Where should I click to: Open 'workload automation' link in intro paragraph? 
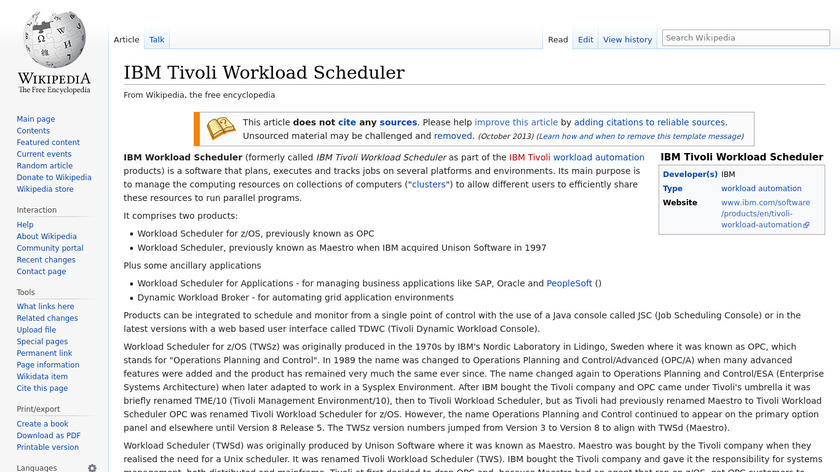(598, 158)
